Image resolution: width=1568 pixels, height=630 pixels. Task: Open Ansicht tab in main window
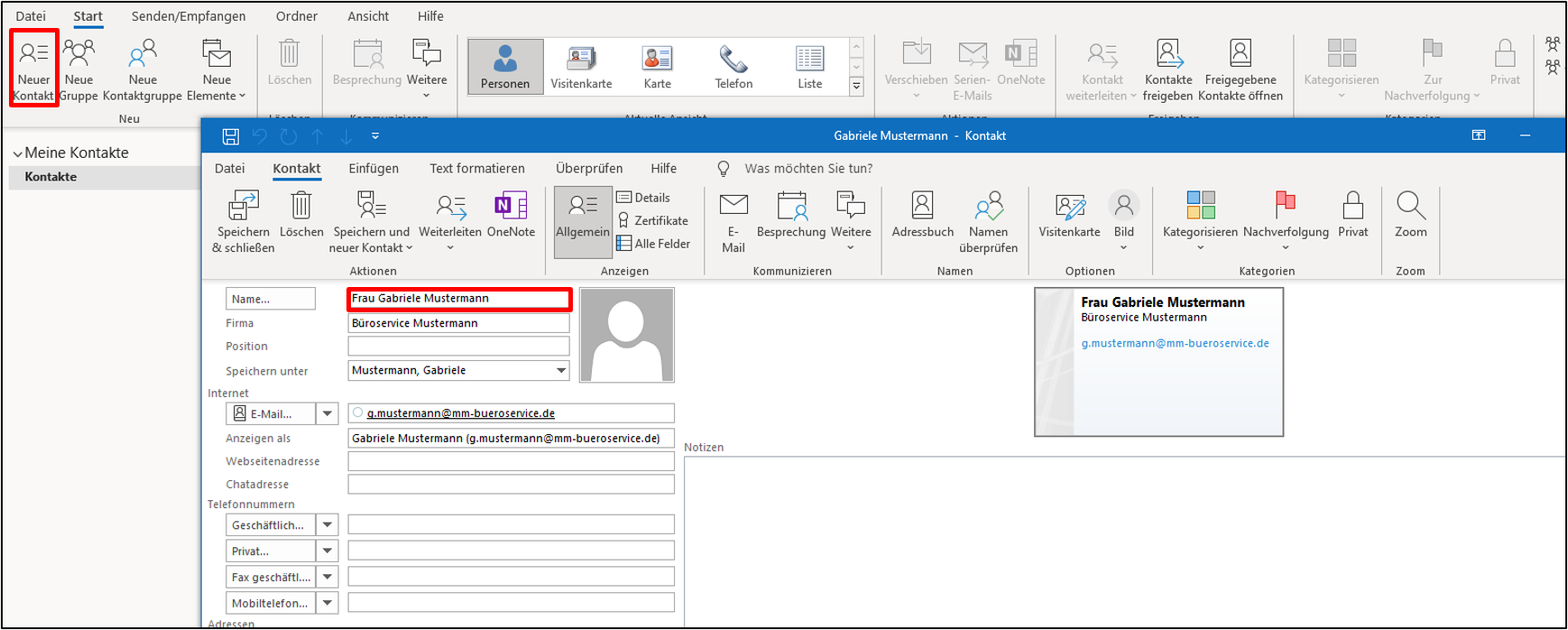pyautogui.click(x=368, y=16)
